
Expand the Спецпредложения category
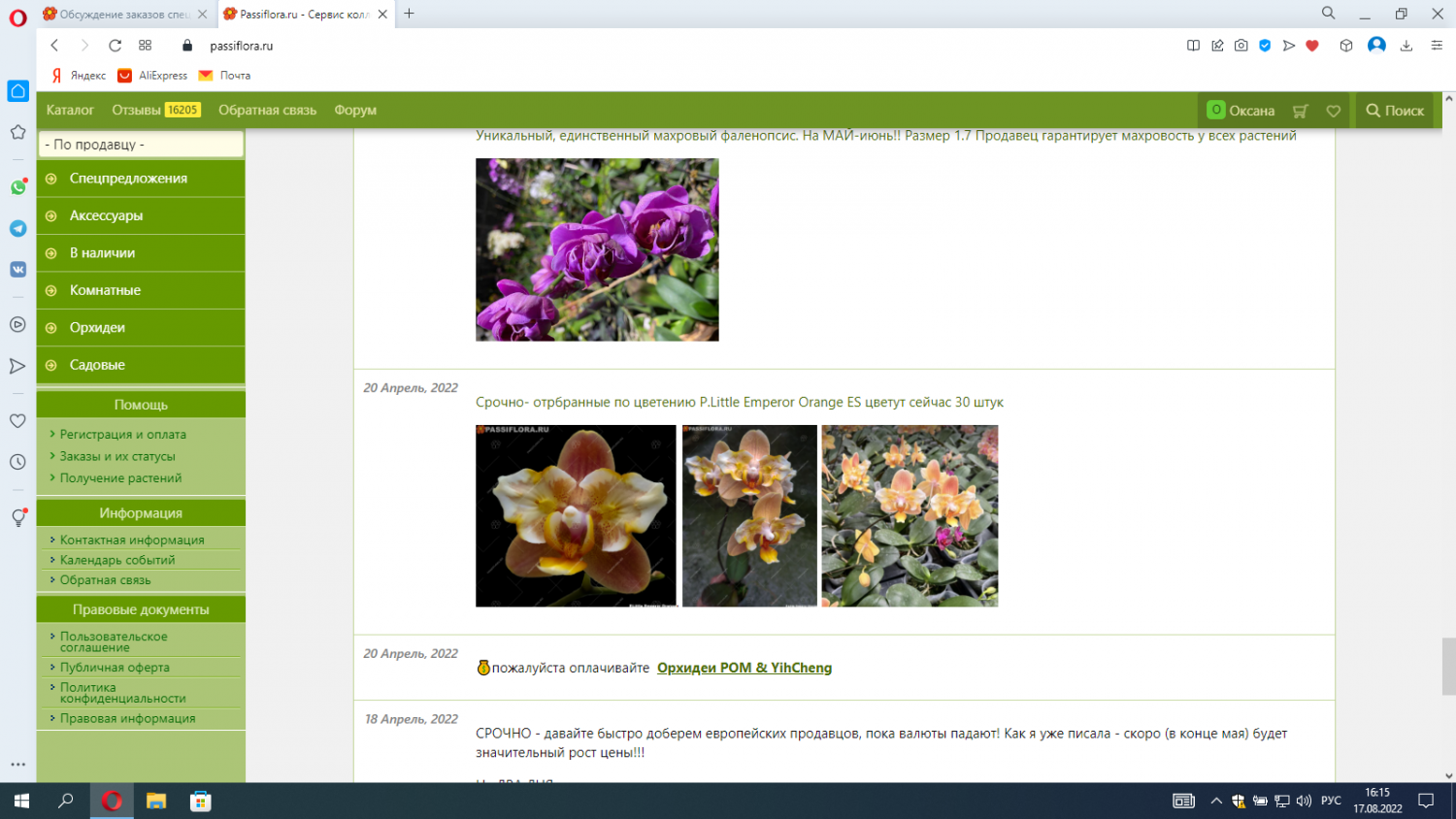point(128,179)
